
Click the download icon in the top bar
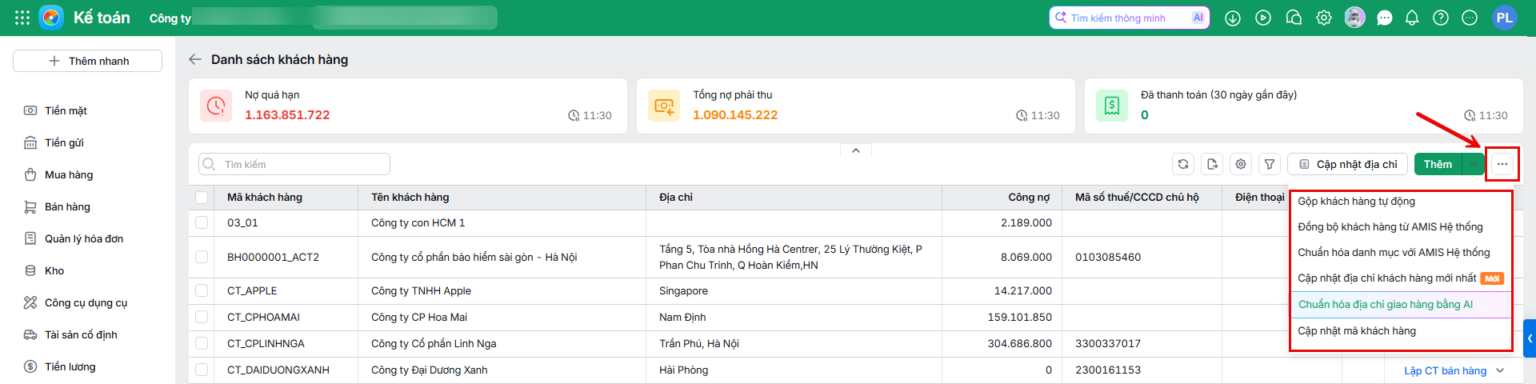[x=1232, y=18]
